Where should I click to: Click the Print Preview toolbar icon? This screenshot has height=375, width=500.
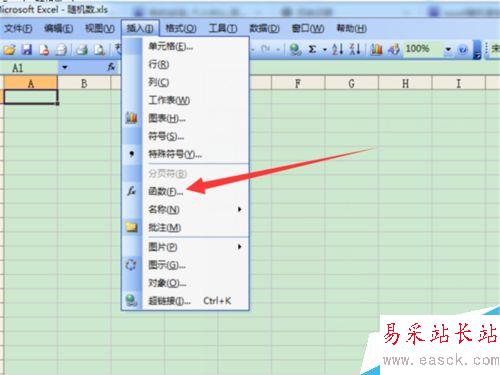click(99, 50)
